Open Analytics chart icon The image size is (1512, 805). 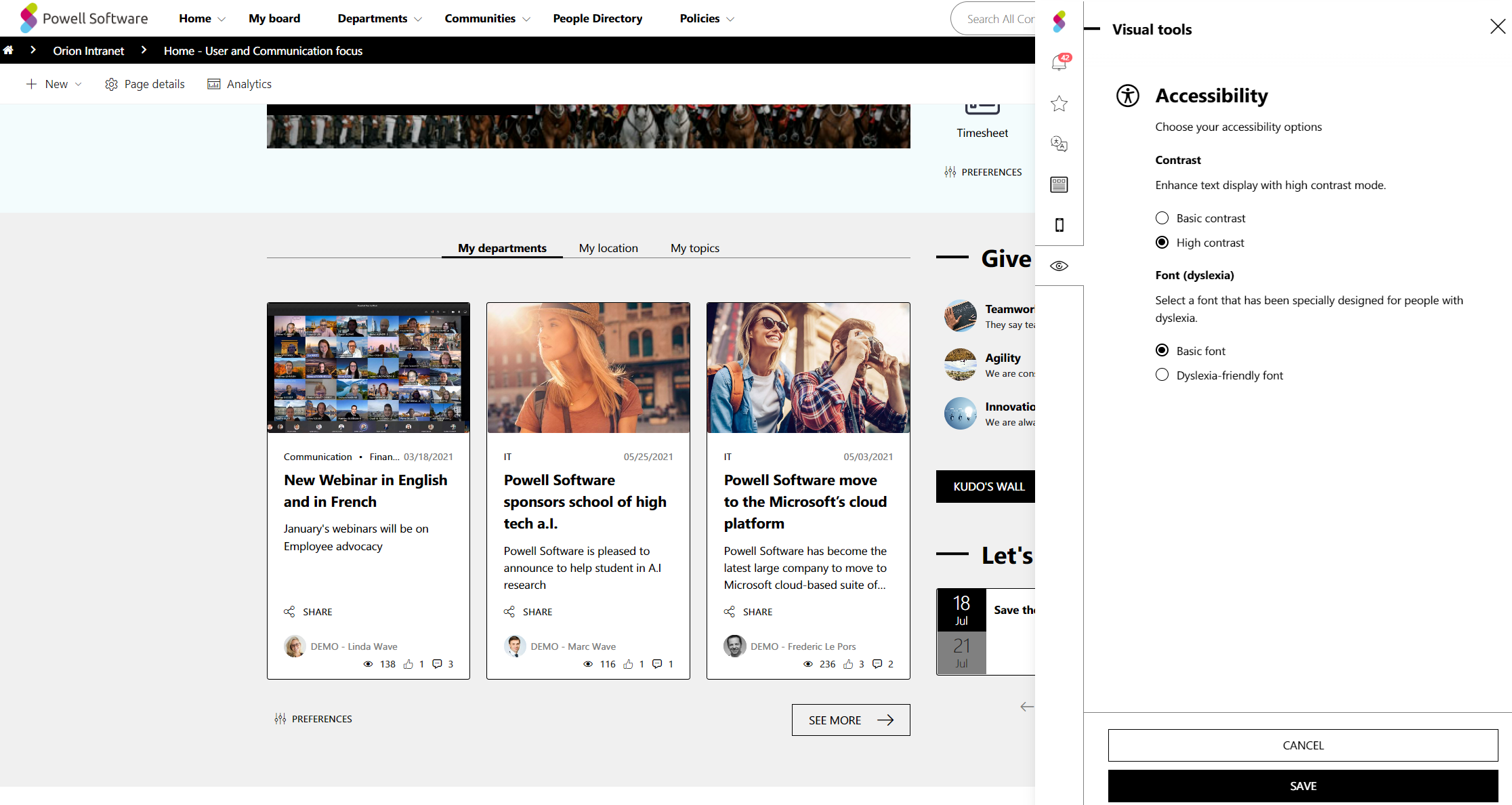[213, 84]
